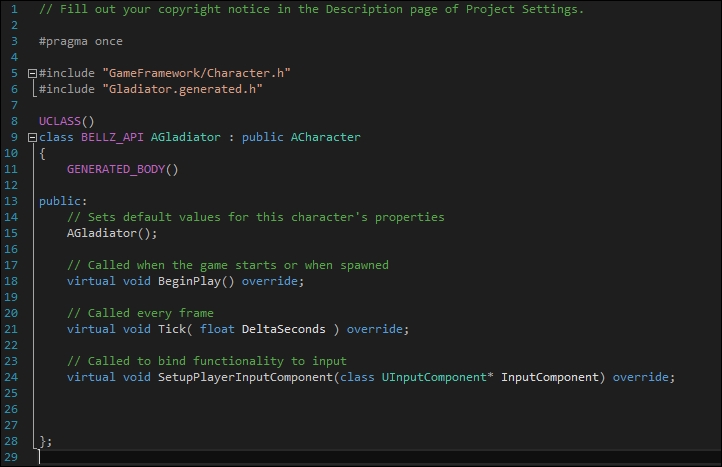The width and height of the screenshot is (722, 467).
Task: Click the AGladiator constructor declaration
Action: pos(112,233)
